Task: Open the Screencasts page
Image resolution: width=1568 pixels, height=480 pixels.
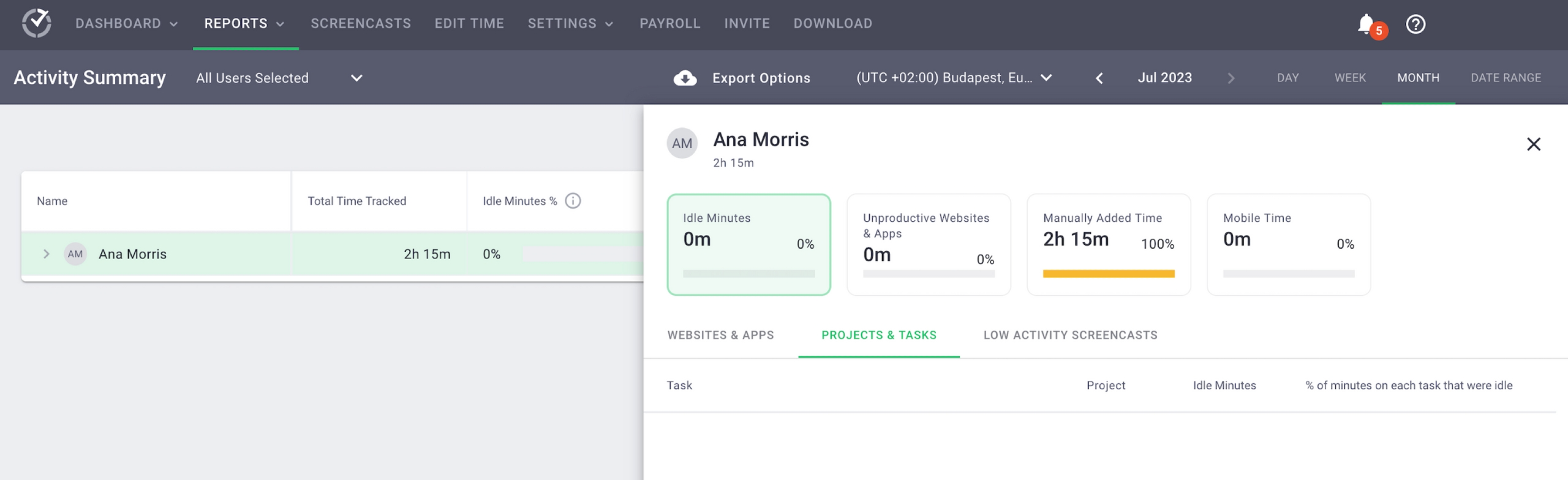Action: click(x=361, y=24)
